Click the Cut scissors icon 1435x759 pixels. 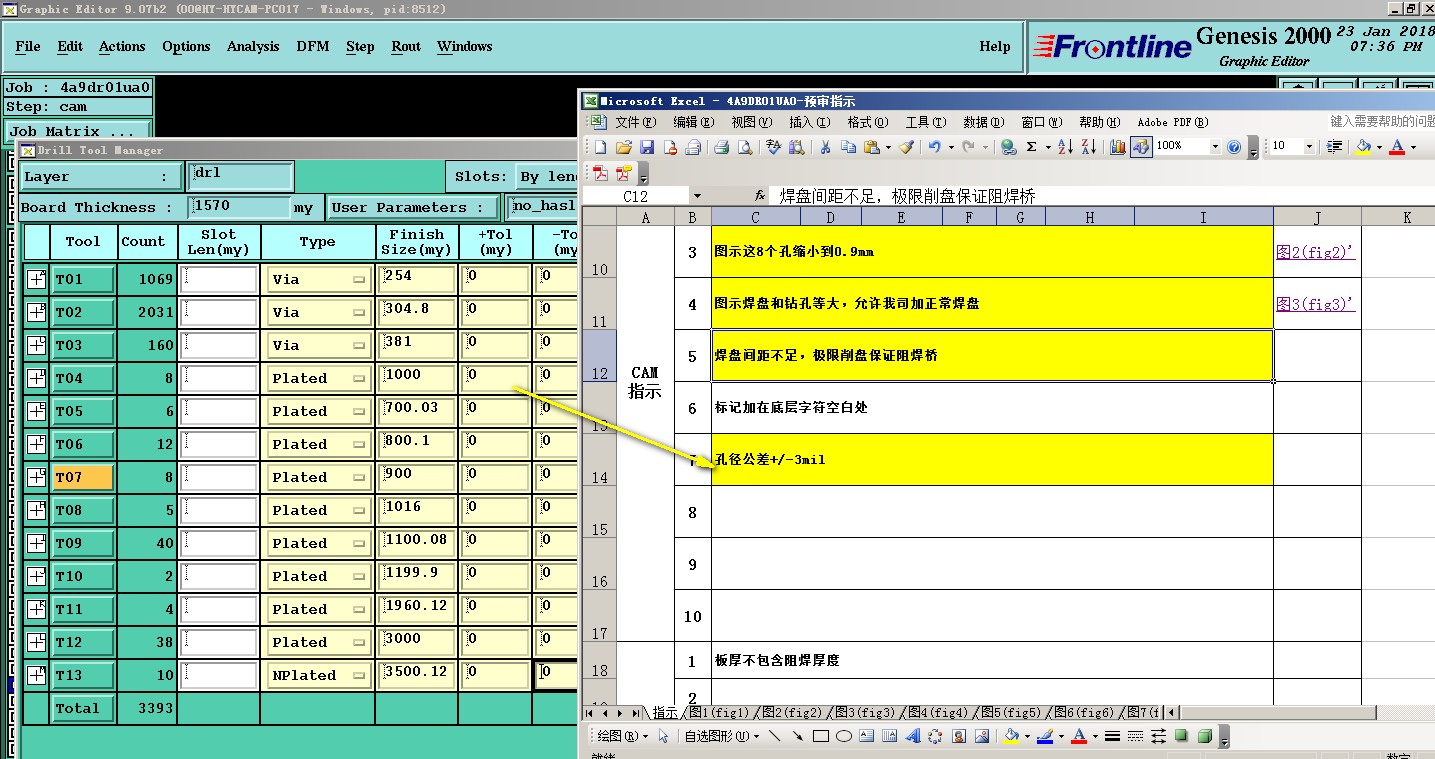pos(824,146)
